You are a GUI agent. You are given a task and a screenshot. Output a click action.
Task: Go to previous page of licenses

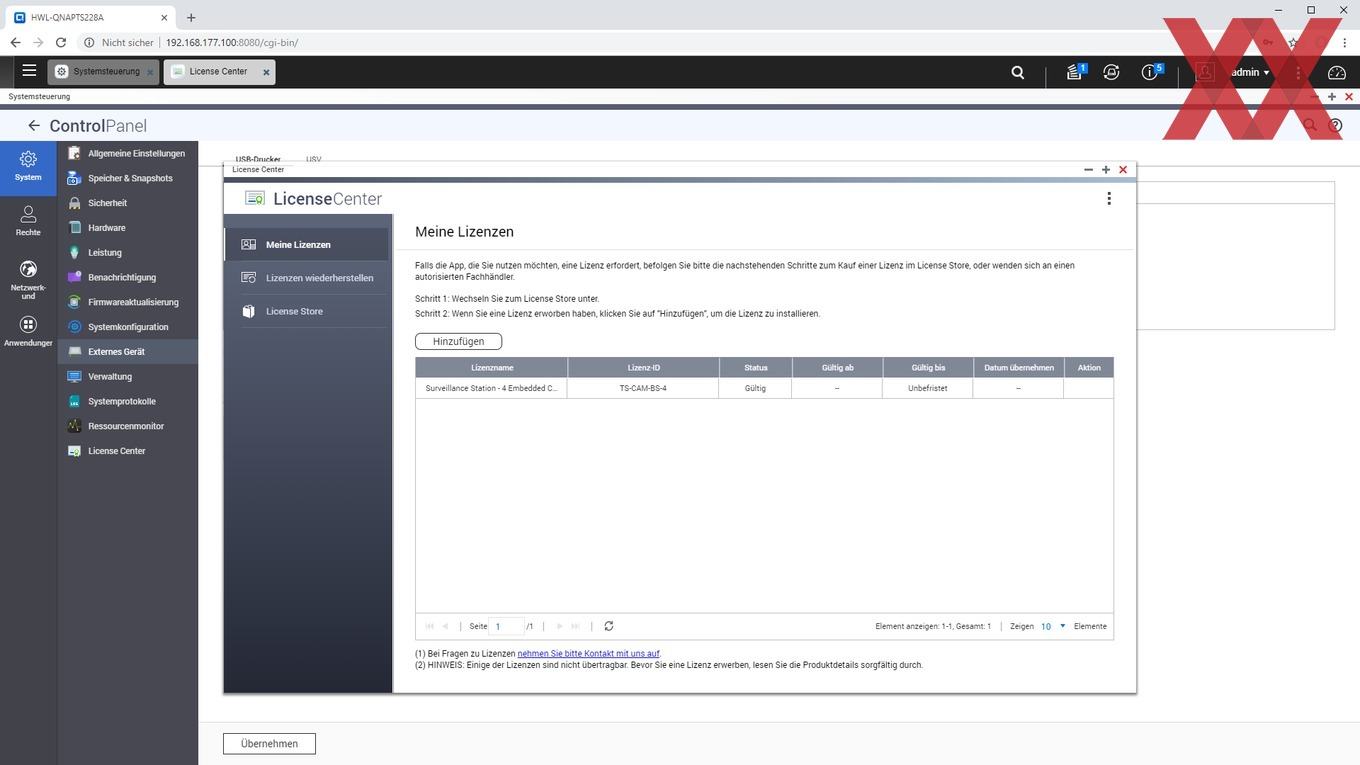[x=446, y=626]
